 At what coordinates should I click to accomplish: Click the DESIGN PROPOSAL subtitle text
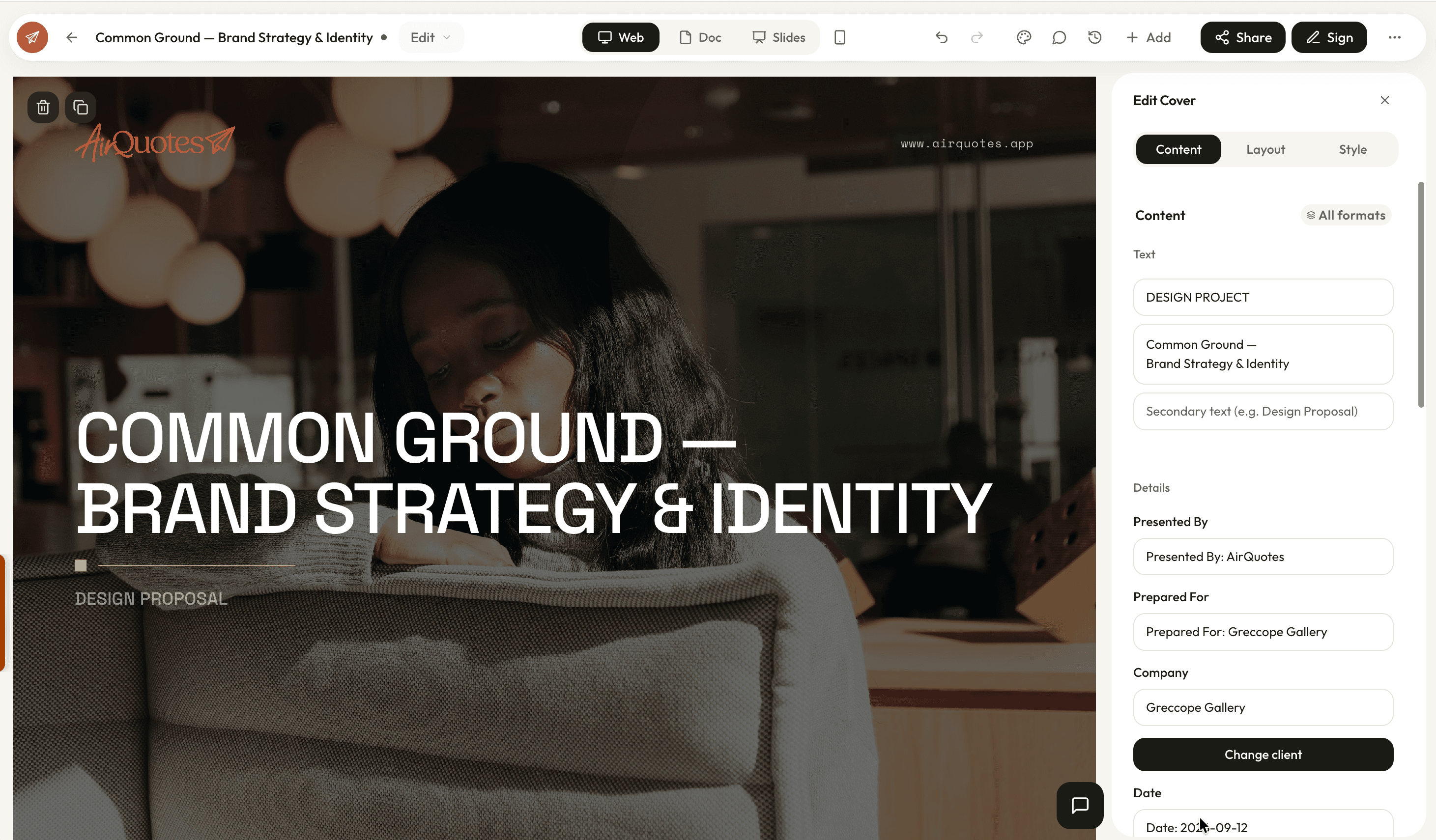coord(151,598)
